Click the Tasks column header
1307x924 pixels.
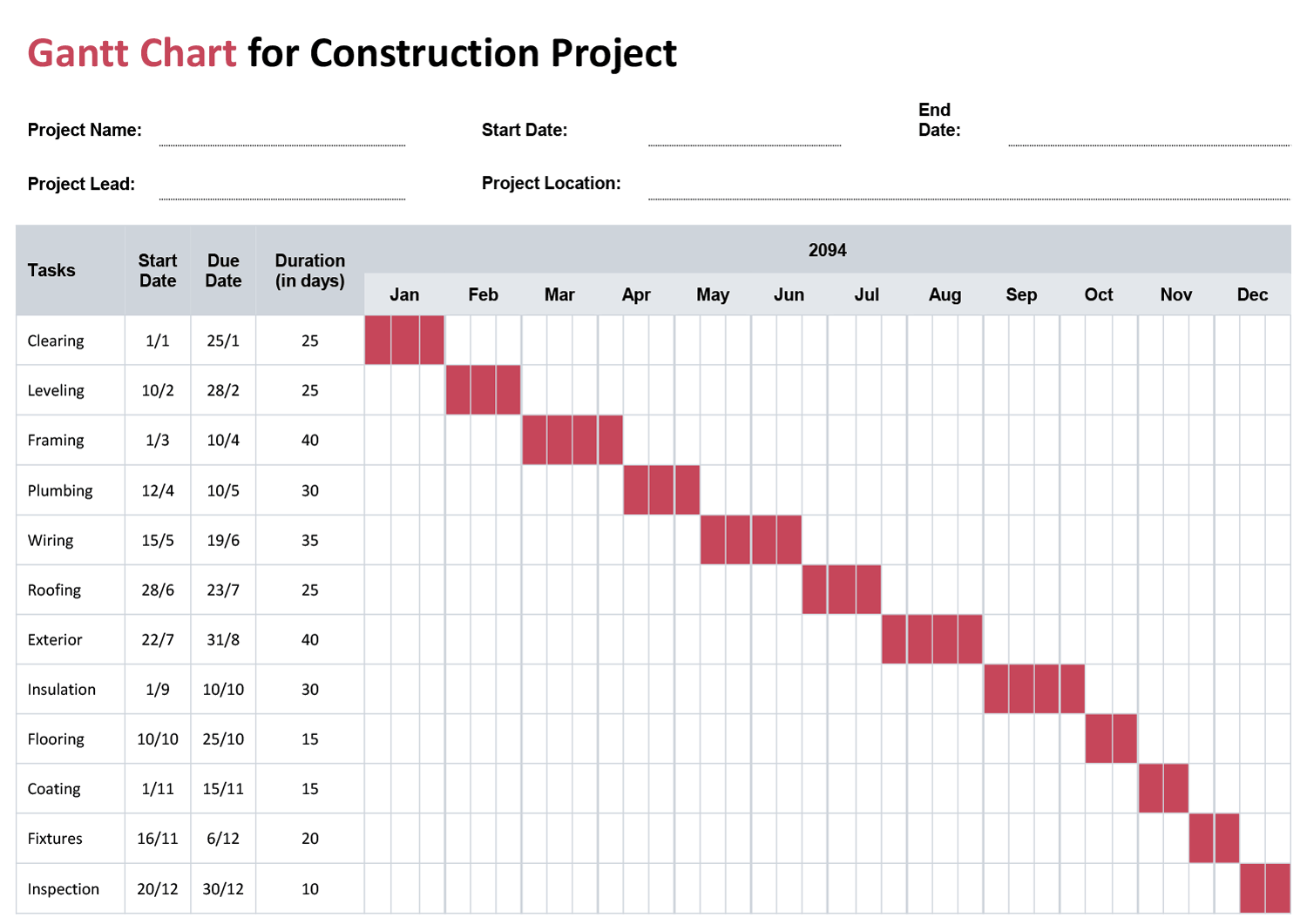[x=51, y=270]
